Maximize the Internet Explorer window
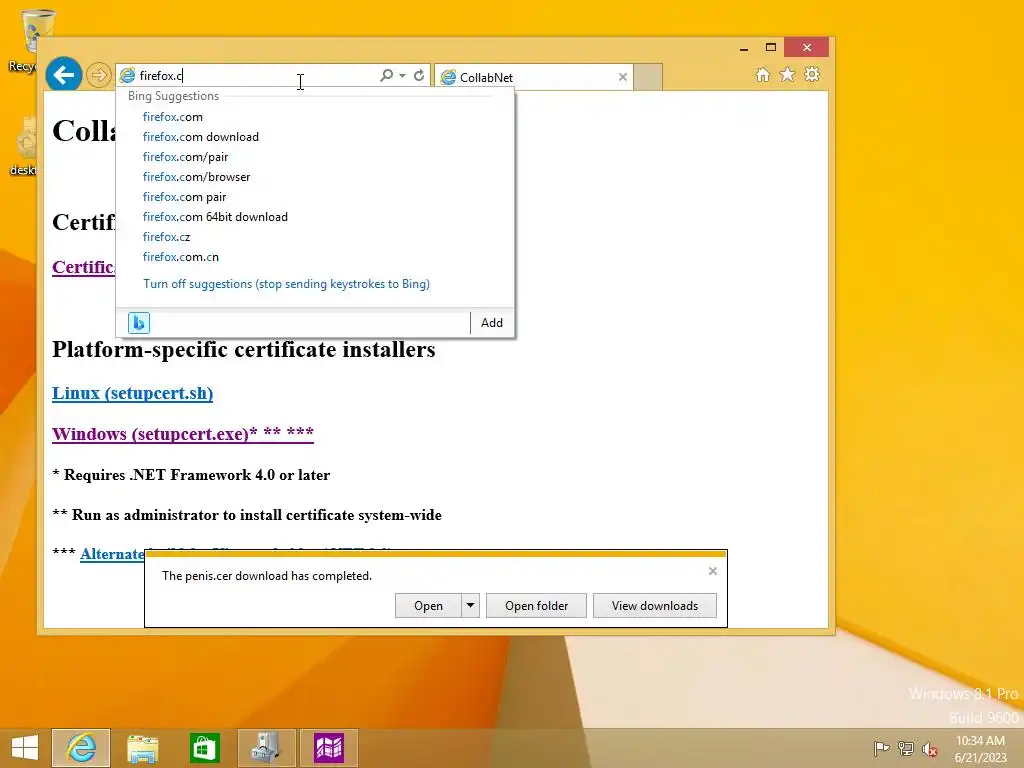This screenshot has height=768, width=1024. (x=771, y=48)
